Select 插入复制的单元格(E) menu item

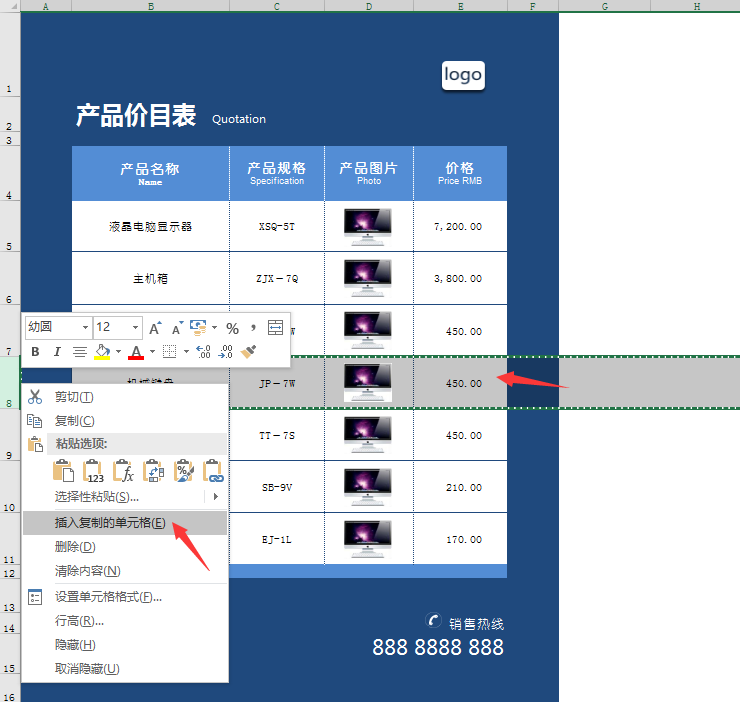125,523
